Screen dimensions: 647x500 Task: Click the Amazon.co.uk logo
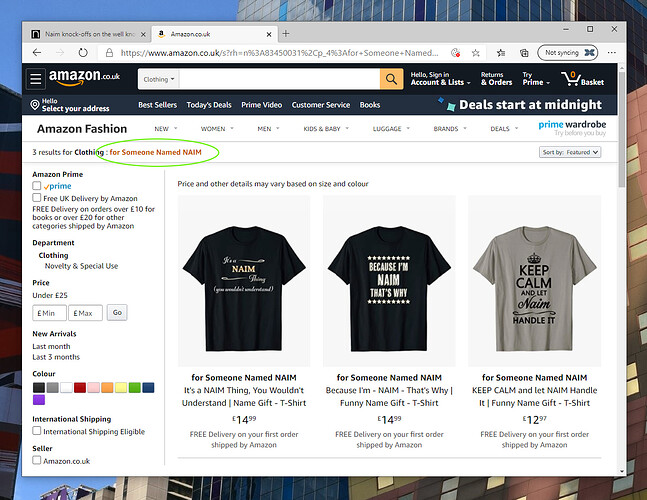coord(84,77)
